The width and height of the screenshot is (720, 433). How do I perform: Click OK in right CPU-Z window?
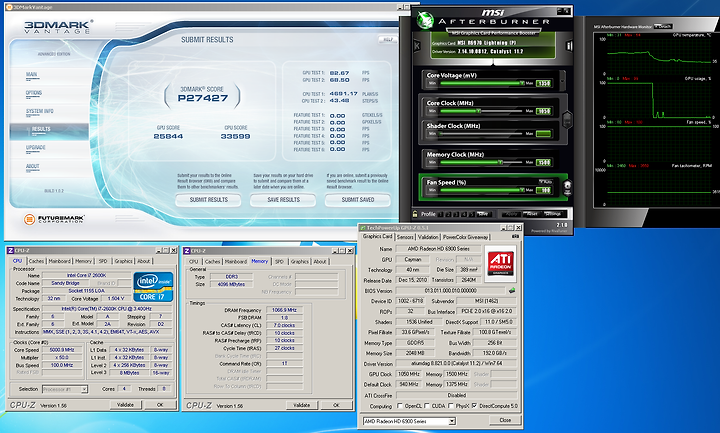tap(336, 405)
